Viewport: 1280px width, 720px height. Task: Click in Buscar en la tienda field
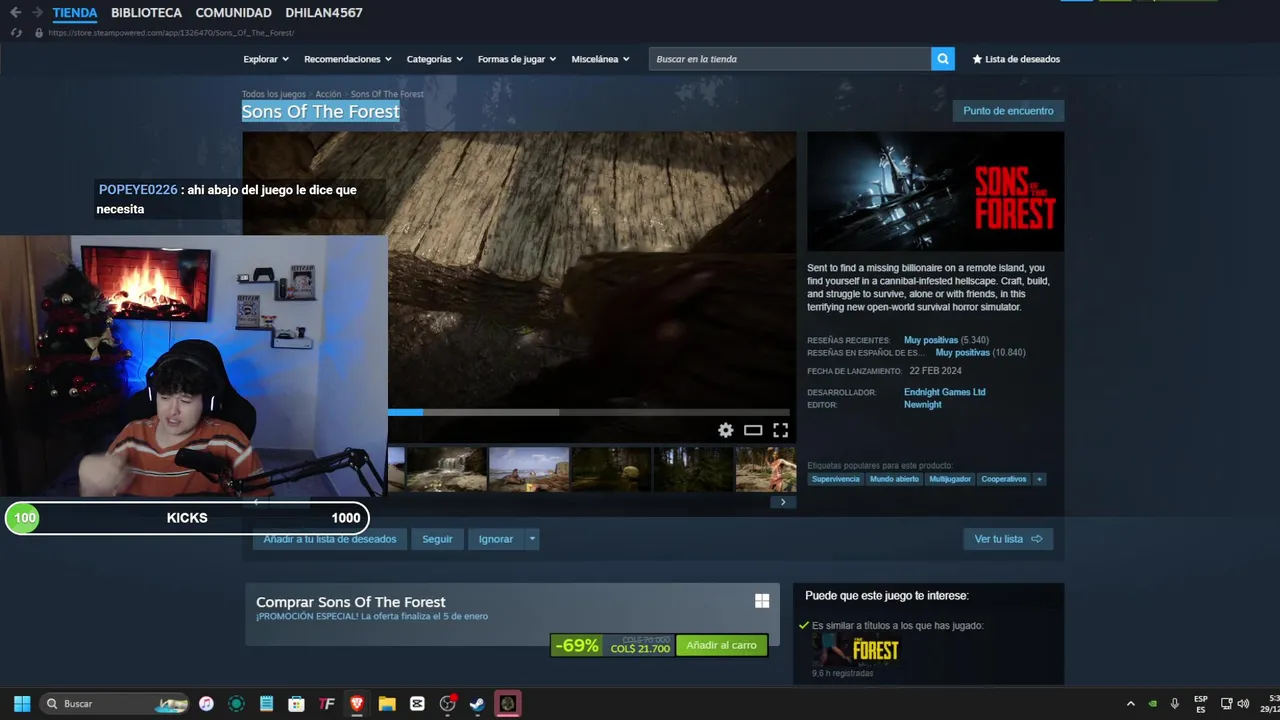click(790, 59)
